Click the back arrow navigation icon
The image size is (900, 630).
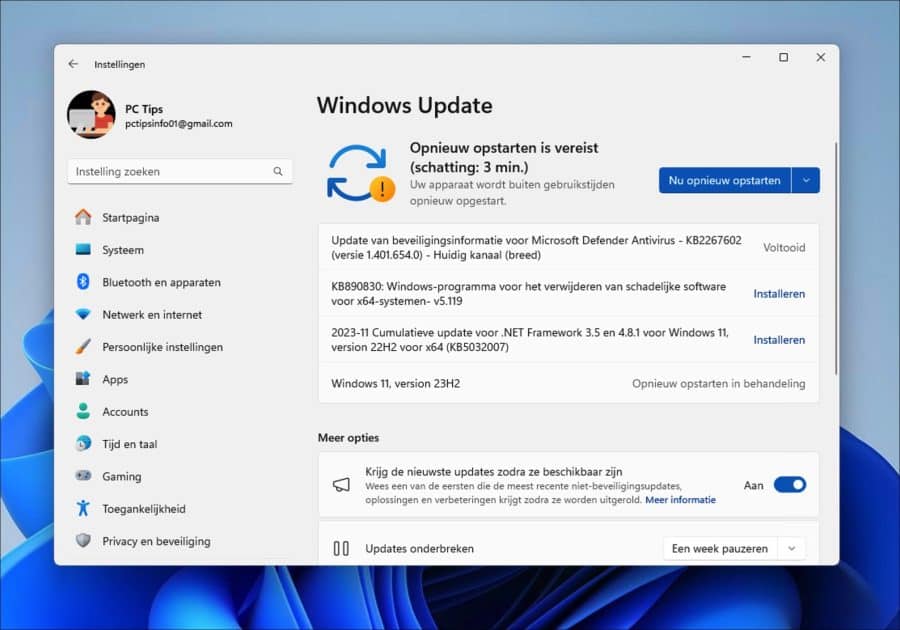tap(73, 63)
